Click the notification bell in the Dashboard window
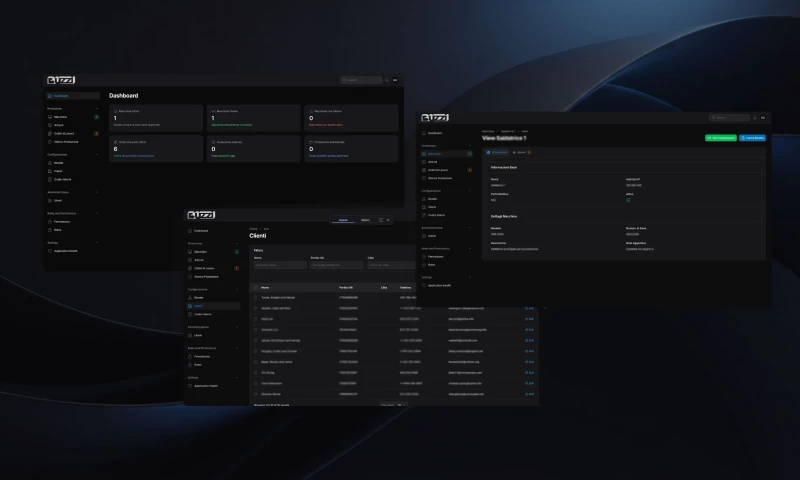800x480 pixels. pos(387,80)
